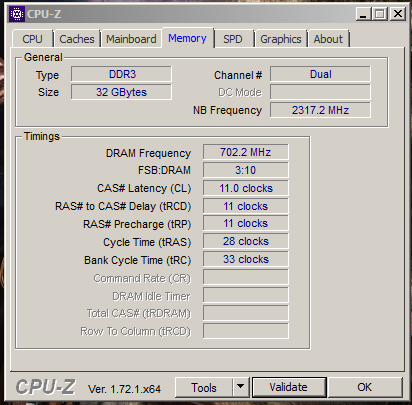
Task: Confirm with the OK button
Action: (365, 387)
